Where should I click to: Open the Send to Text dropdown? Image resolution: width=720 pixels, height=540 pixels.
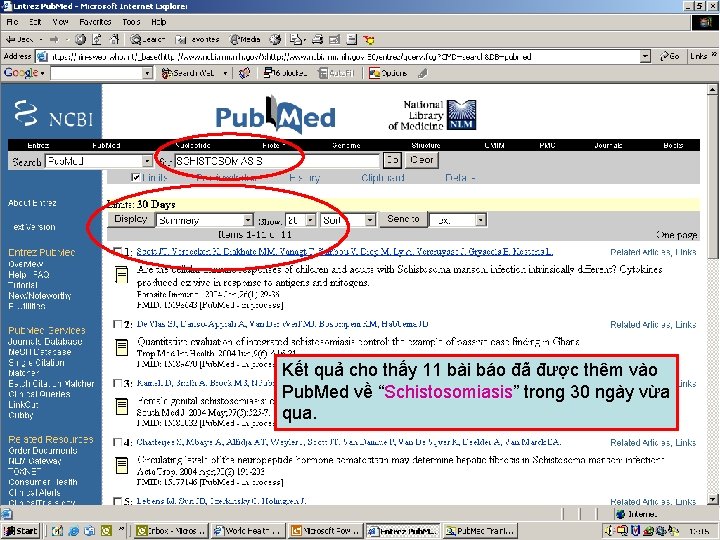coord(480,220)
